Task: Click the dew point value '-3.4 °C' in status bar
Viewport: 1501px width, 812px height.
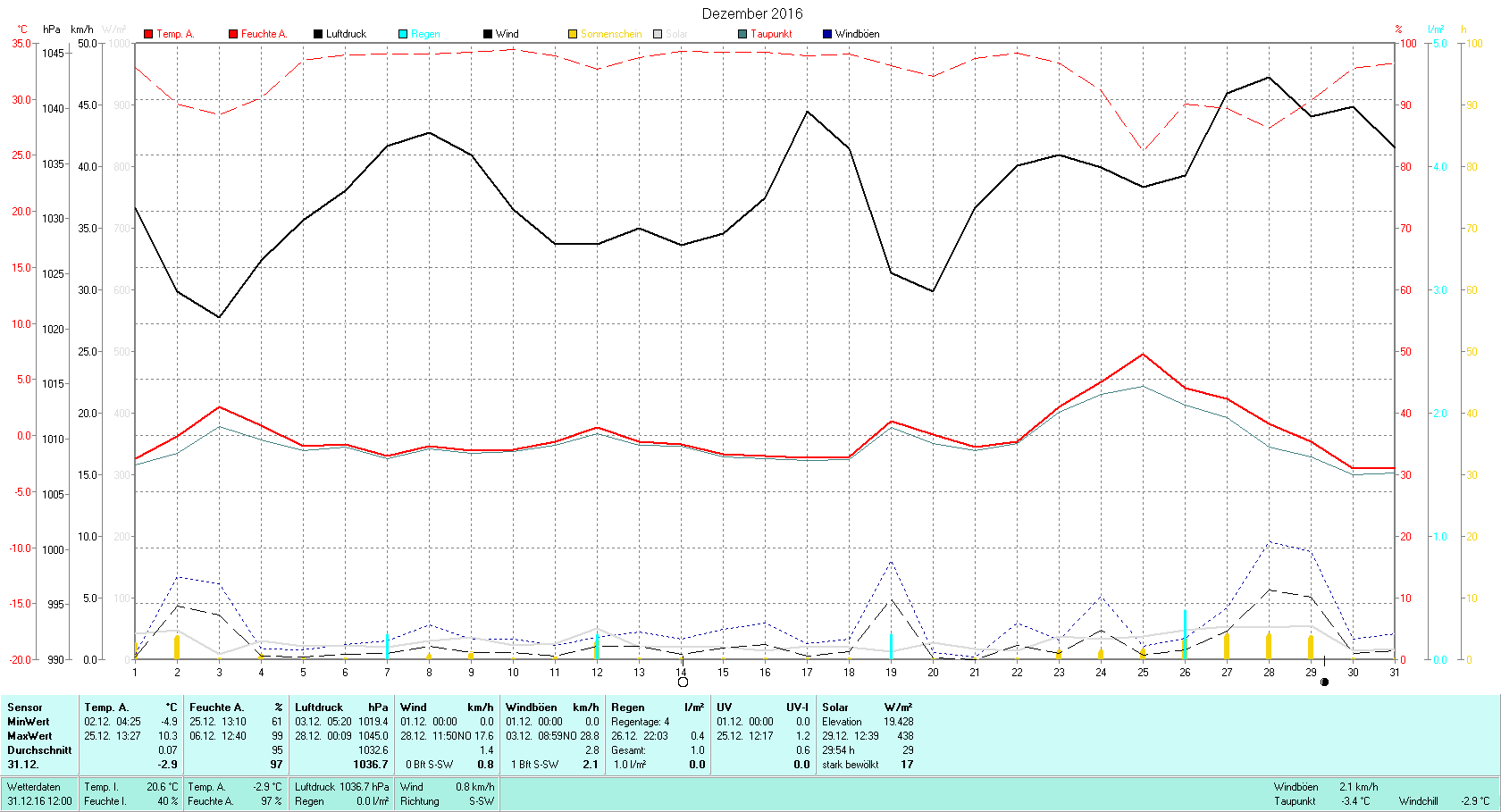Action: coord(1355,801)
